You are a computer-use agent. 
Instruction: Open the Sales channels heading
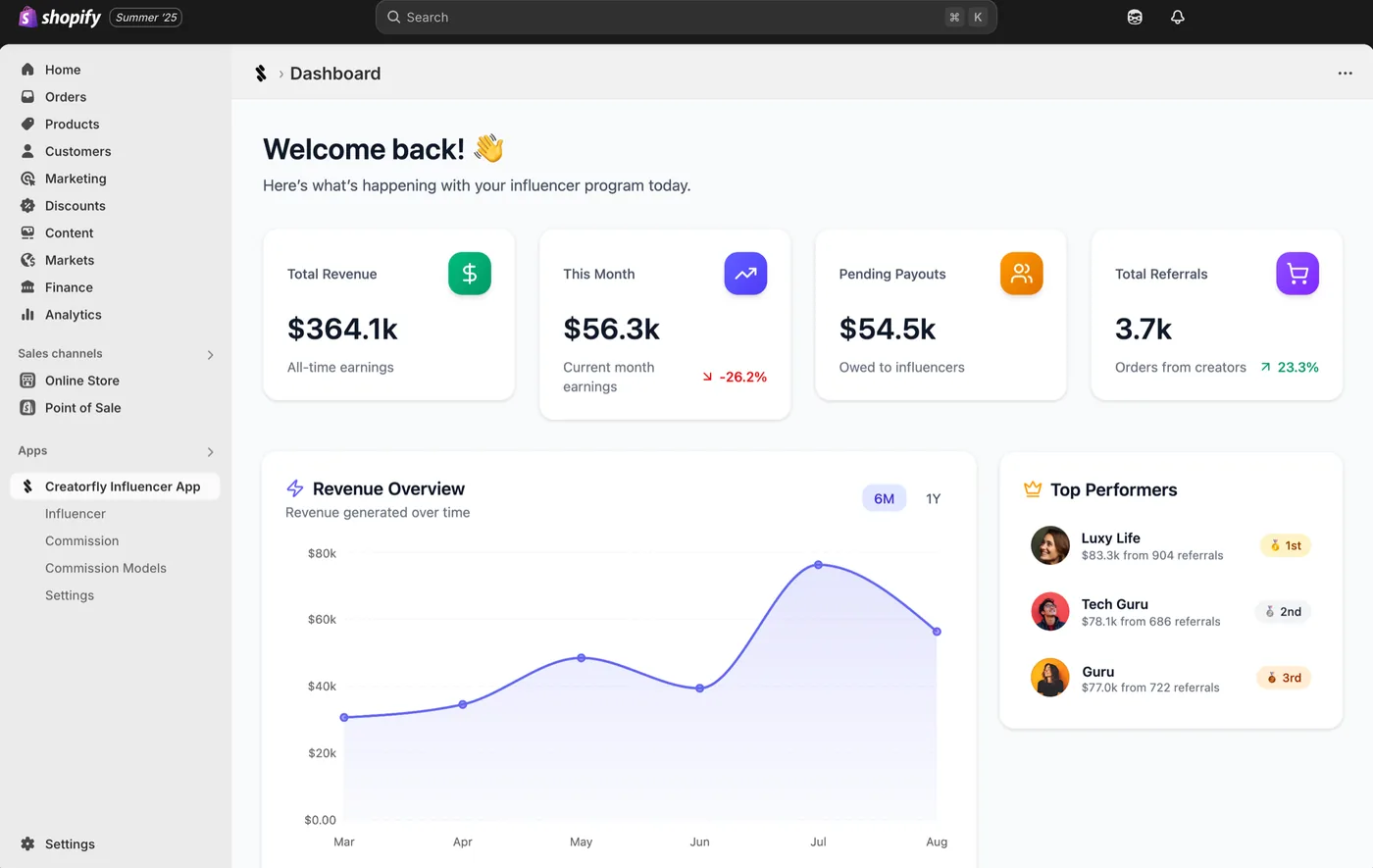60,353
